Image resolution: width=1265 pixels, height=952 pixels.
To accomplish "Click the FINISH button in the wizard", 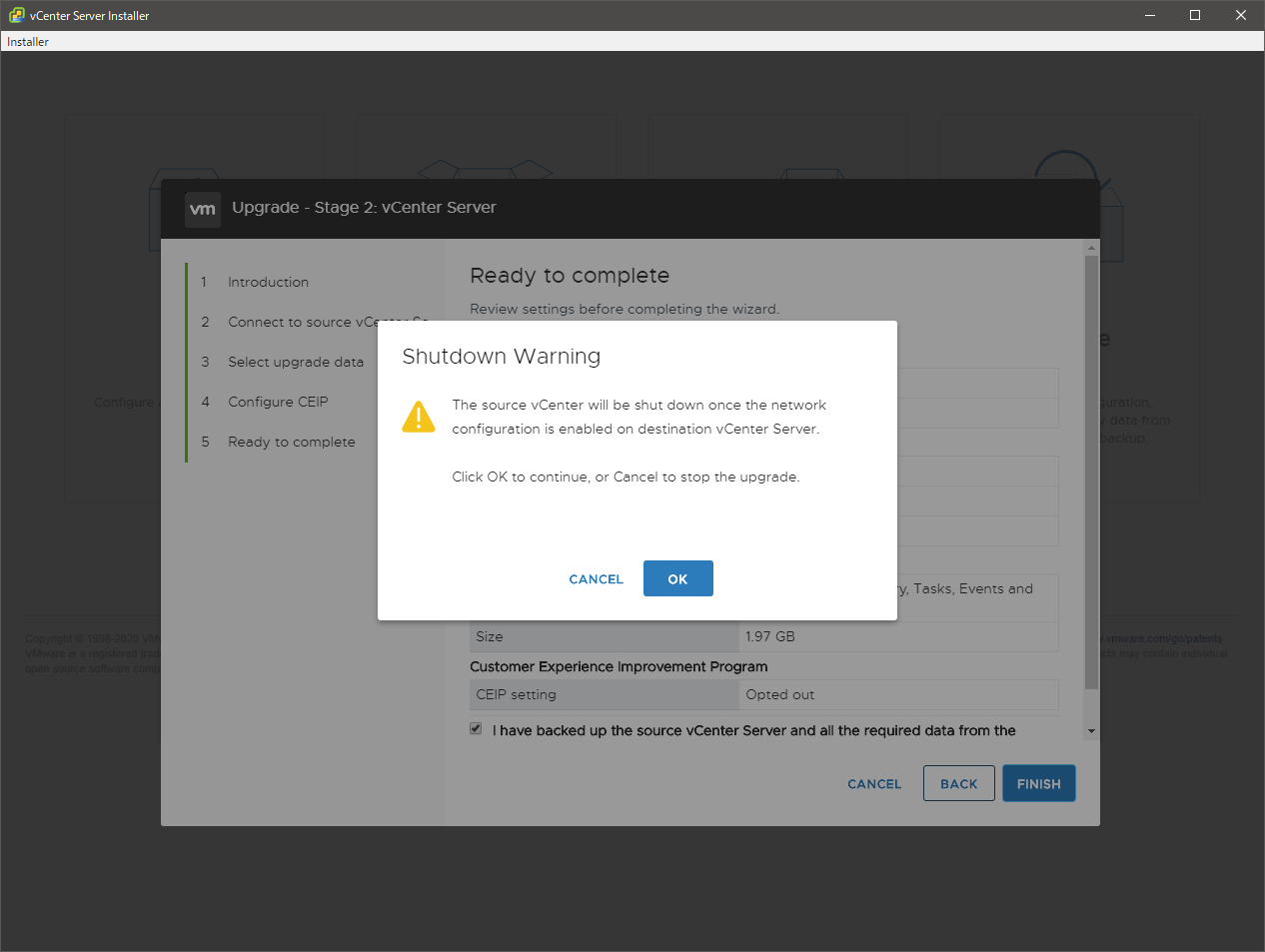I will click(1038, 784).
